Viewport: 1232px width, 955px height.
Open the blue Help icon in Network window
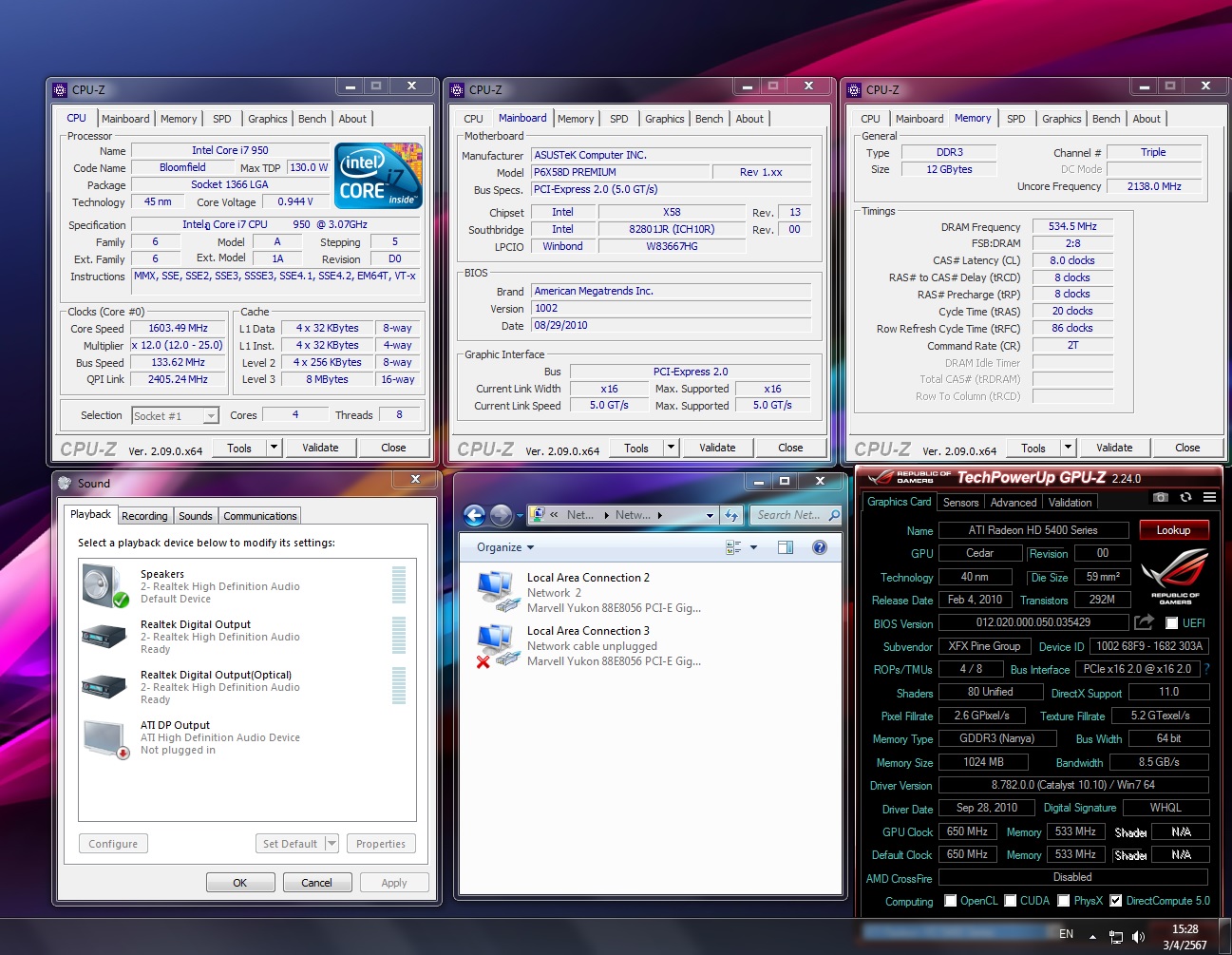click(x=820, y=547)
